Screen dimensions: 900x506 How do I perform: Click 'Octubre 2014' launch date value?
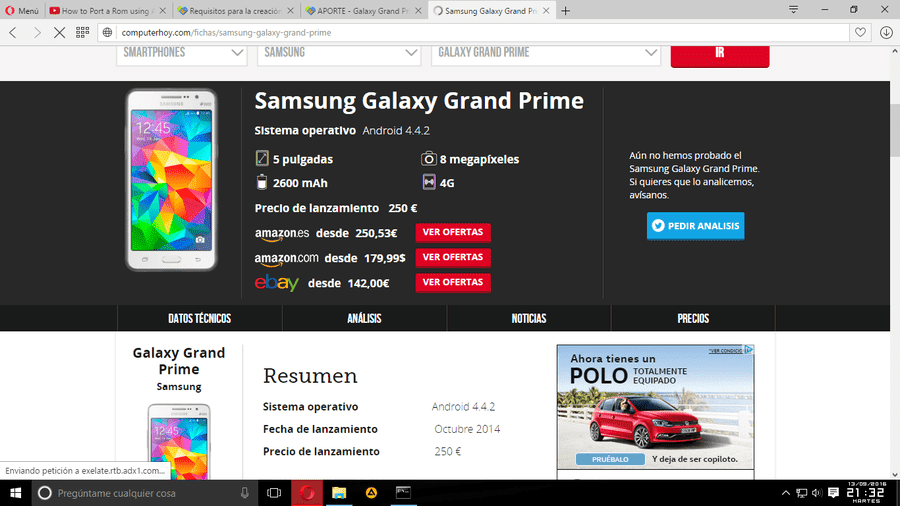point(467,429)
